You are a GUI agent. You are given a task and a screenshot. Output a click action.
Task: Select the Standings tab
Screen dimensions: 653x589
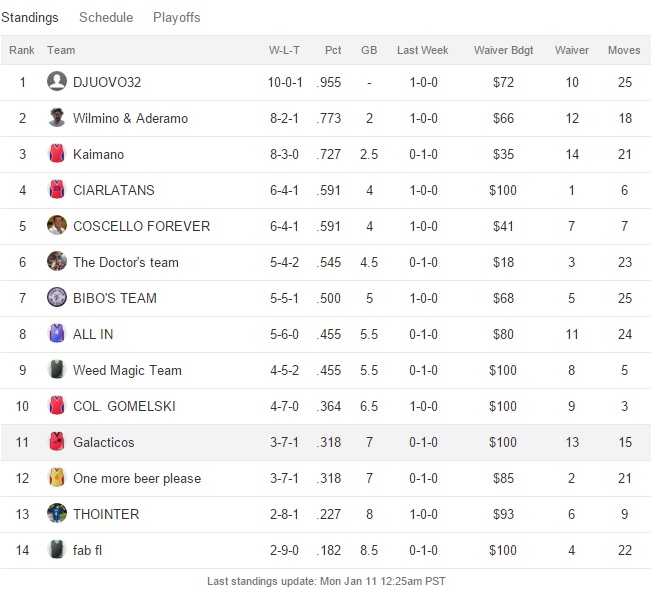point(30,18)
